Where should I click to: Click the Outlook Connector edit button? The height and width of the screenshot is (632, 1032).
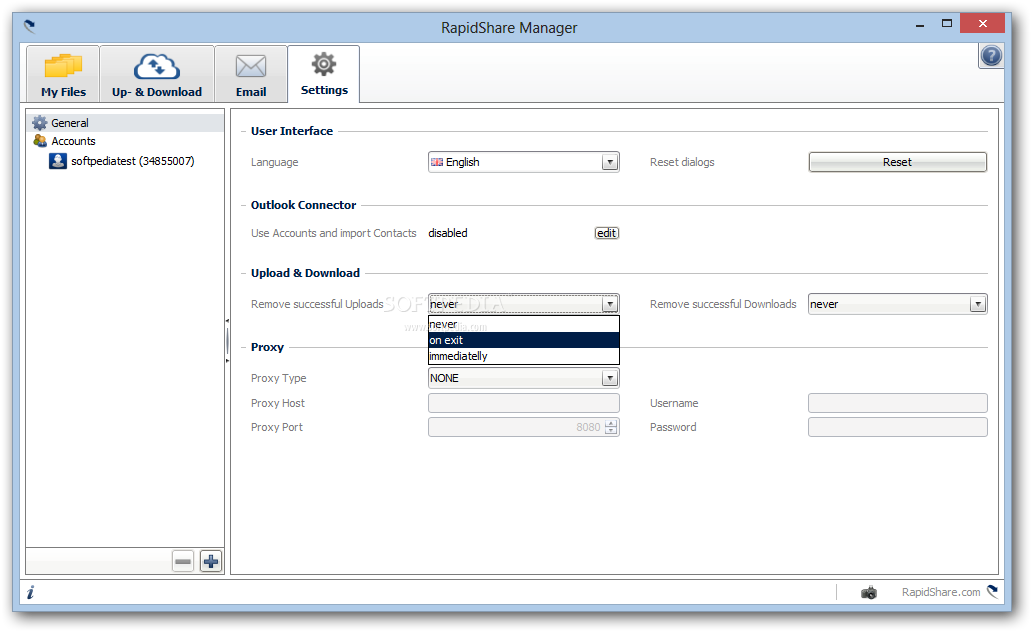pyautogui.click(x=607, y=233)
